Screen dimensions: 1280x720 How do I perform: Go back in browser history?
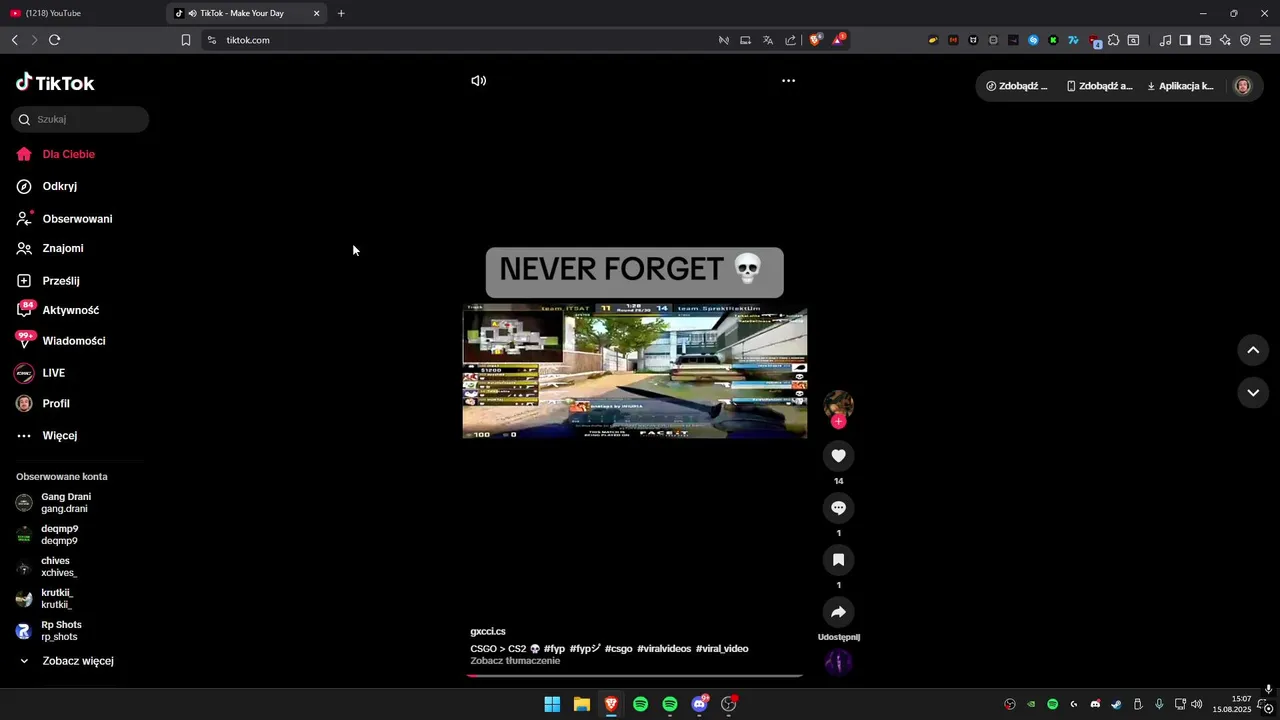(x=14, y=40)
